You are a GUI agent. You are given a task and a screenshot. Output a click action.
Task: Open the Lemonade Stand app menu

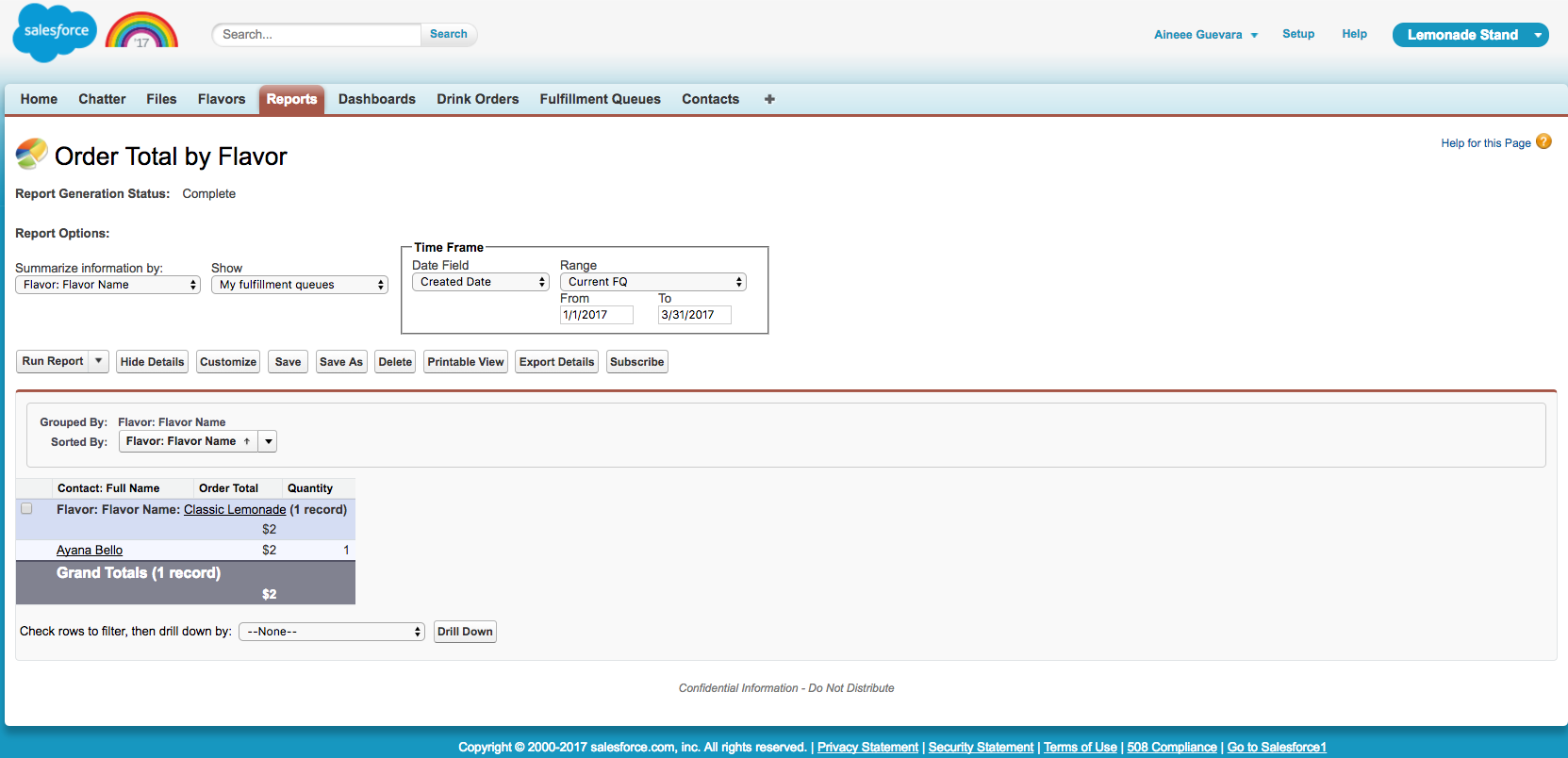click(1470, 35)
